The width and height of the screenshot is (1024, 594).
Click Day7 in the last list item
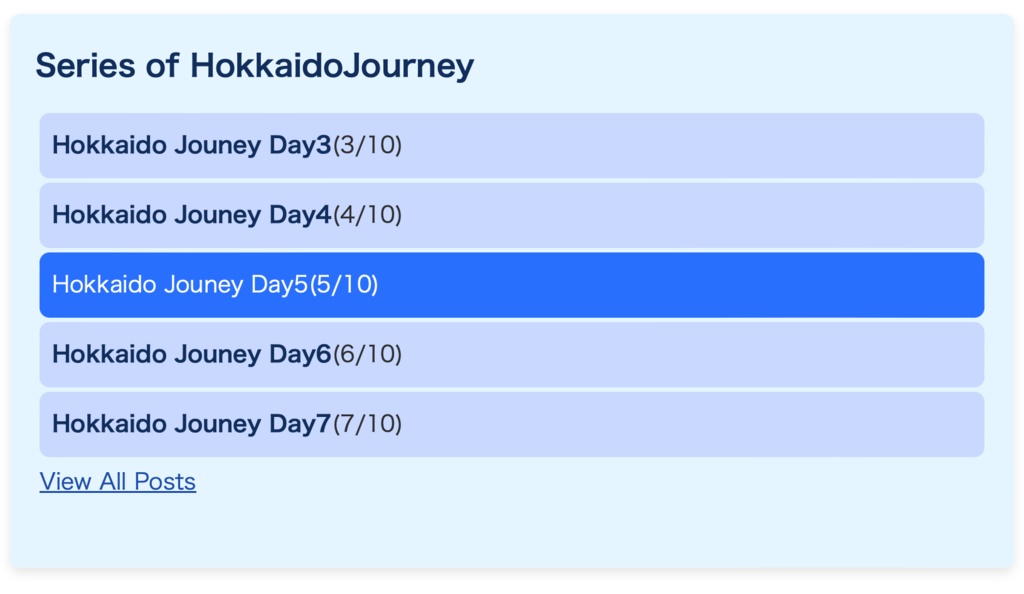pyautogui.click(x=299, y=424)
